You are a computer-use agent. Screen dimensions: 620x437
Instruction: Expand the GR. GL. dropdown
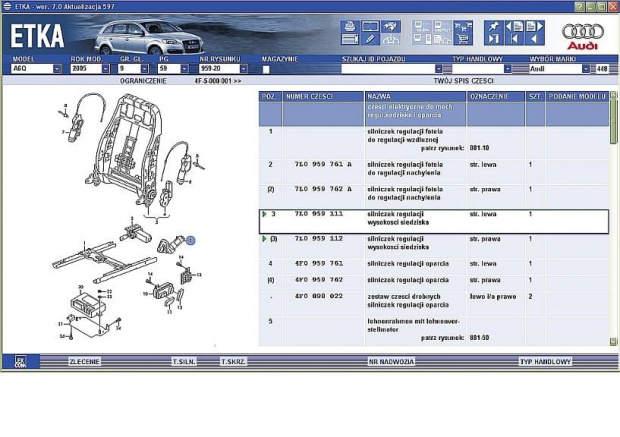[x=144, y=69]
